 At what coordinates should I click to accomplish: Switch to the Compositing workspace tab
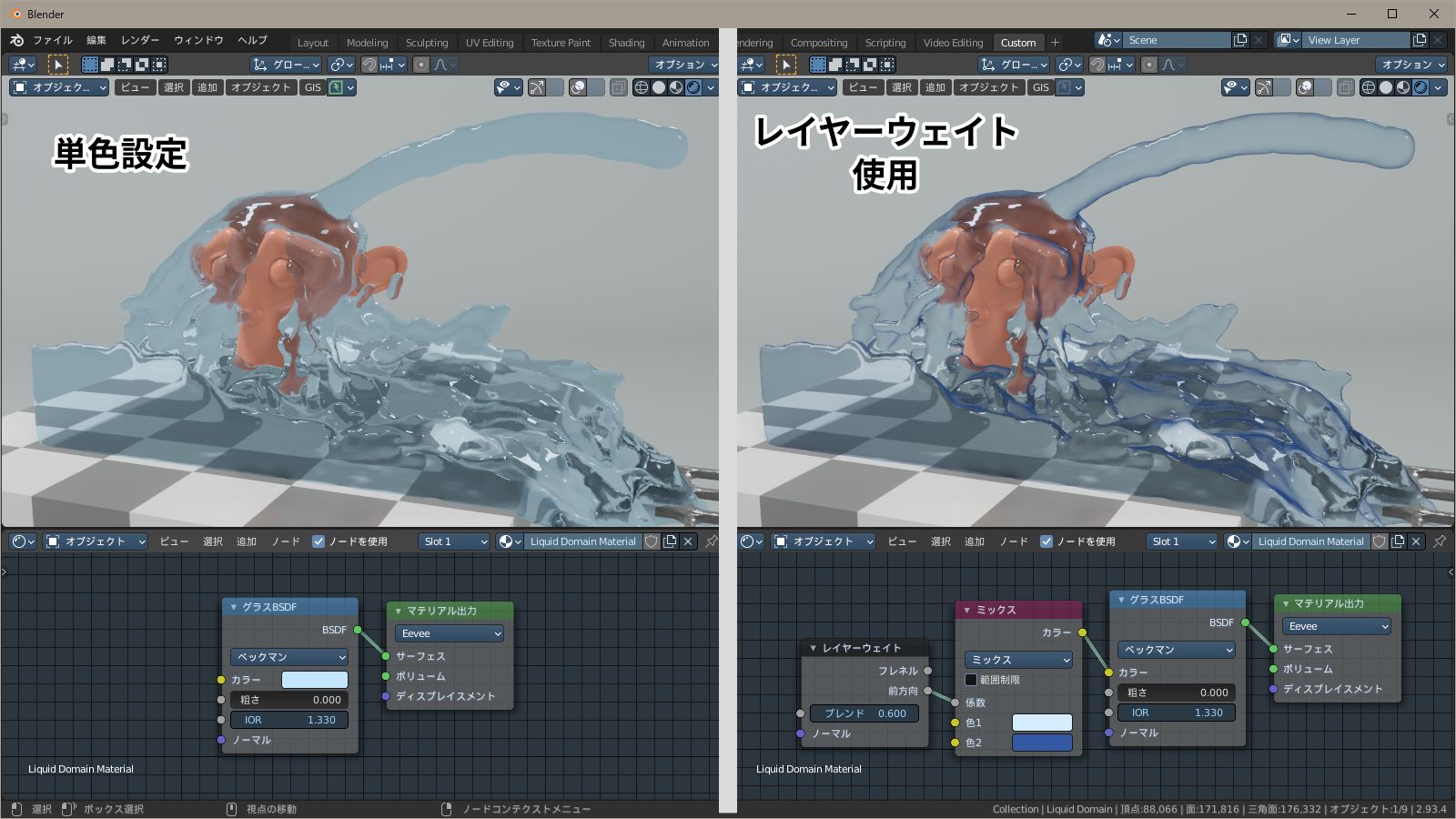(x=819, y=42)
